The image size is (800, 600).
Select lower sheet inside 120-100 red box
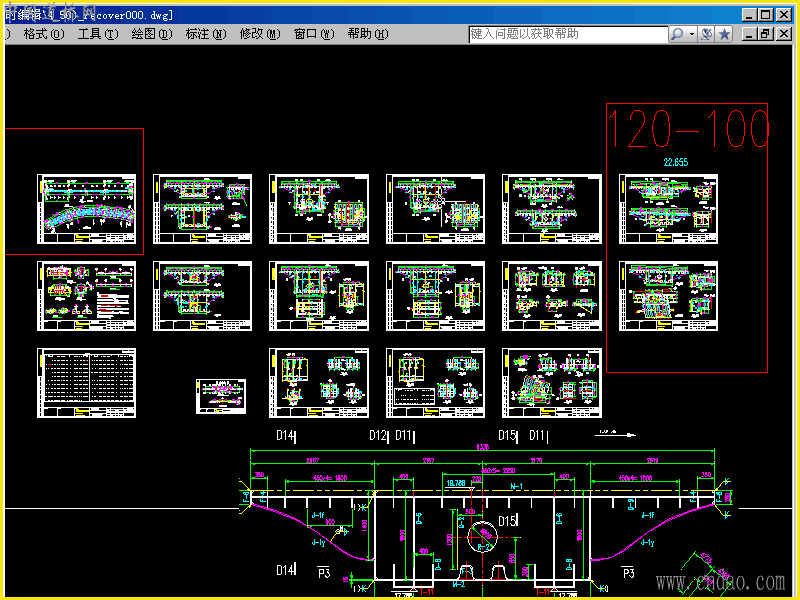tap(668, 296)
